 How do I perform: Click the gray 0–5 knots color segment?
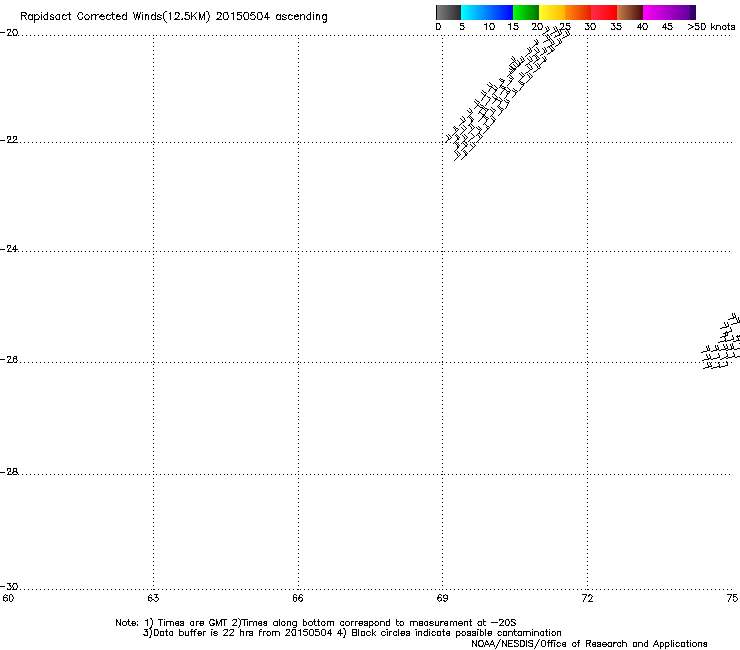tap(448, 12)
